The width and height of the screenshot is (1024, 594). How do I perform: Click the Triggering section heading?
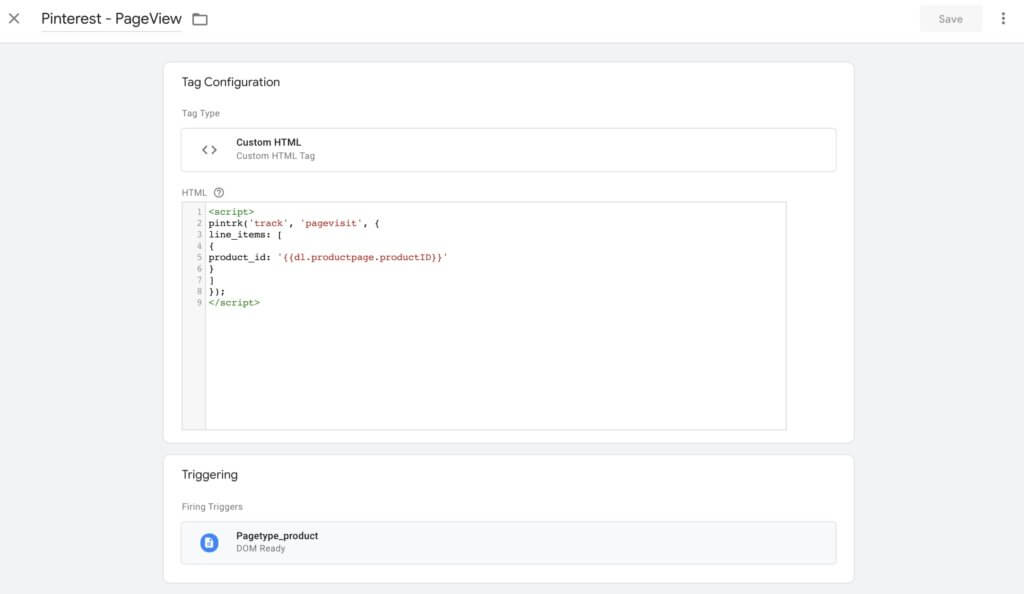click(x=210, y=475)
